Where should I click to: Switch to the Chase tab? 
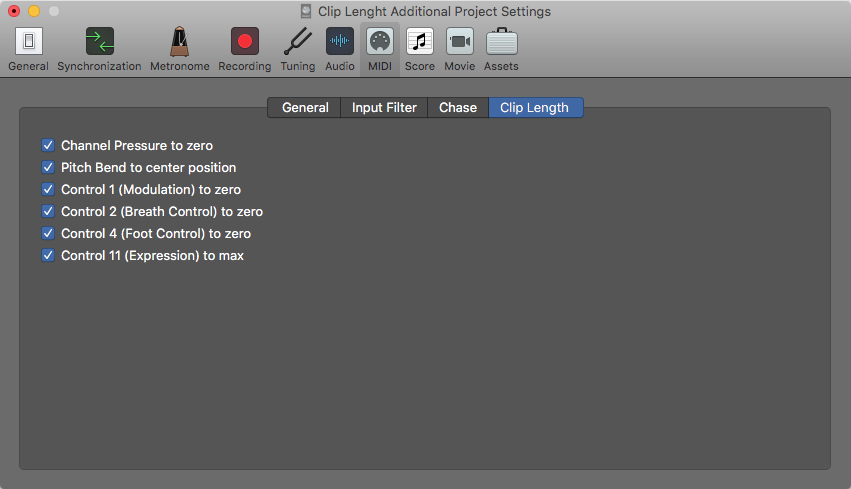pyautogui.click(x=458, y=107)
